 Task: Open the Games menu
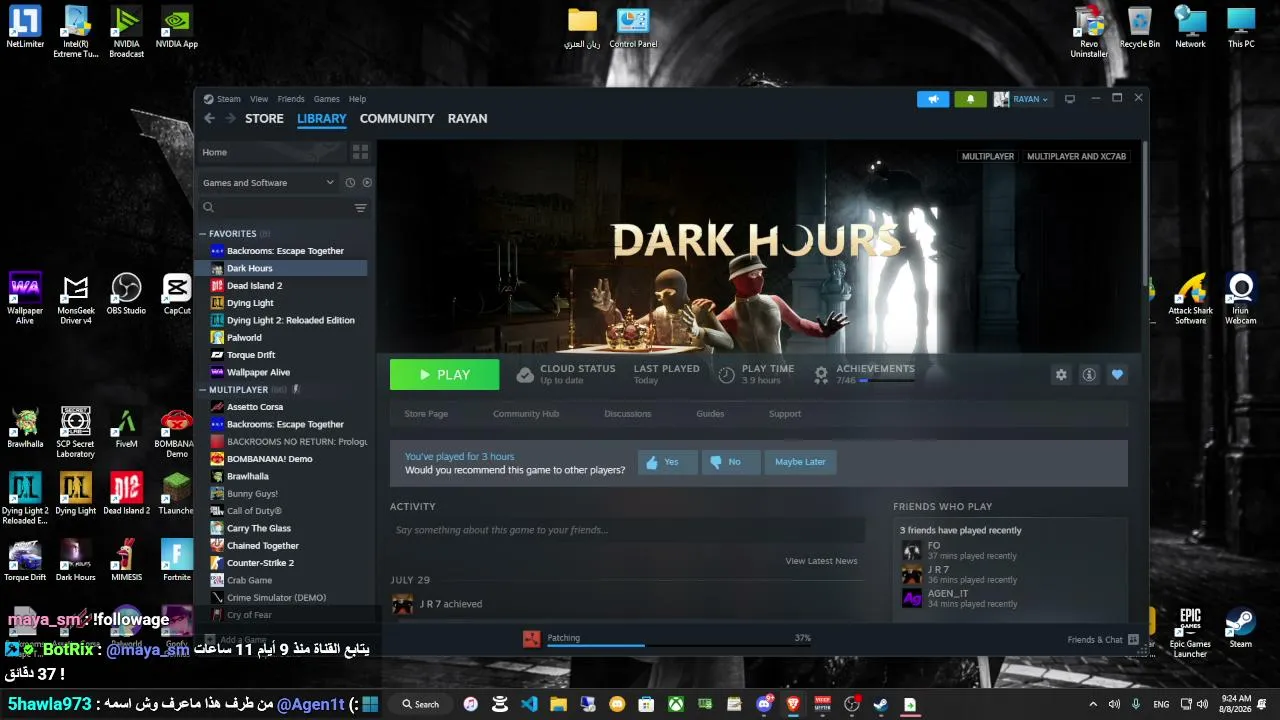tap(327, 99)
